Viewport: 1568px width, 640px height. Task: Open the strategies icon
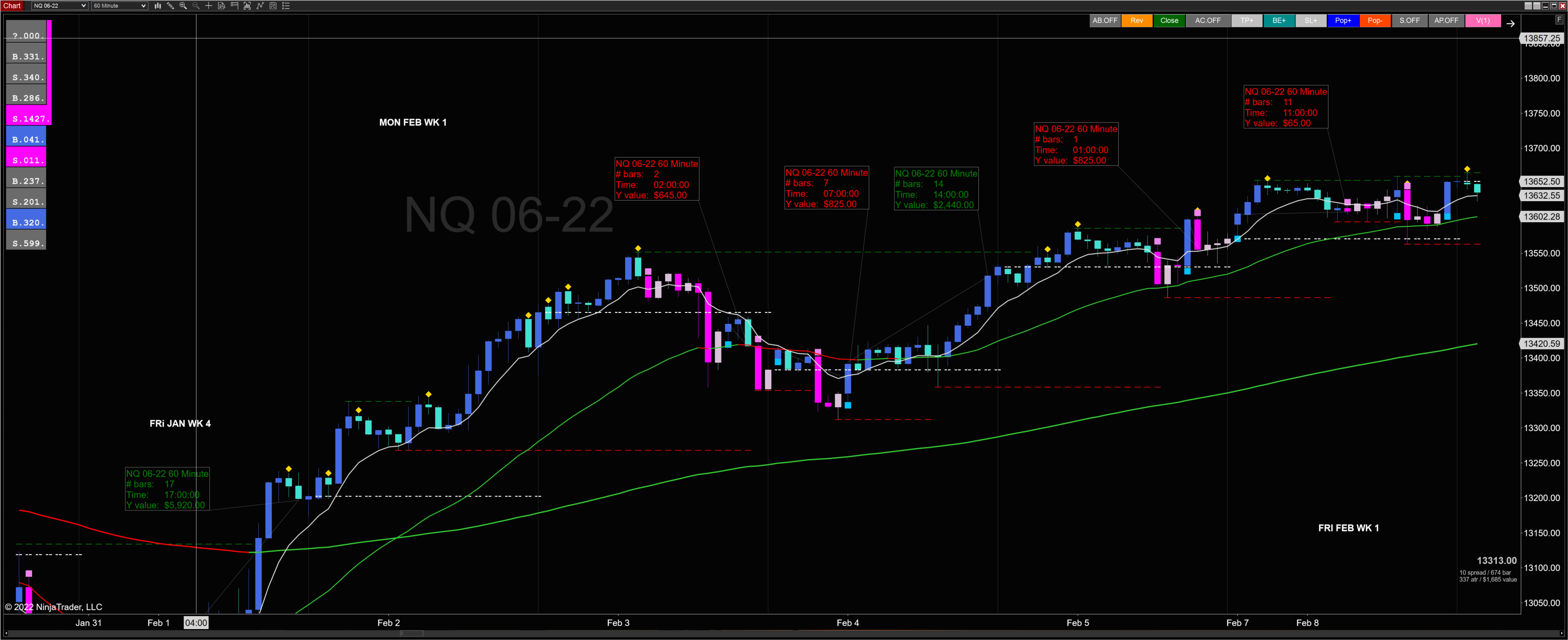click(x=273, y=5)
